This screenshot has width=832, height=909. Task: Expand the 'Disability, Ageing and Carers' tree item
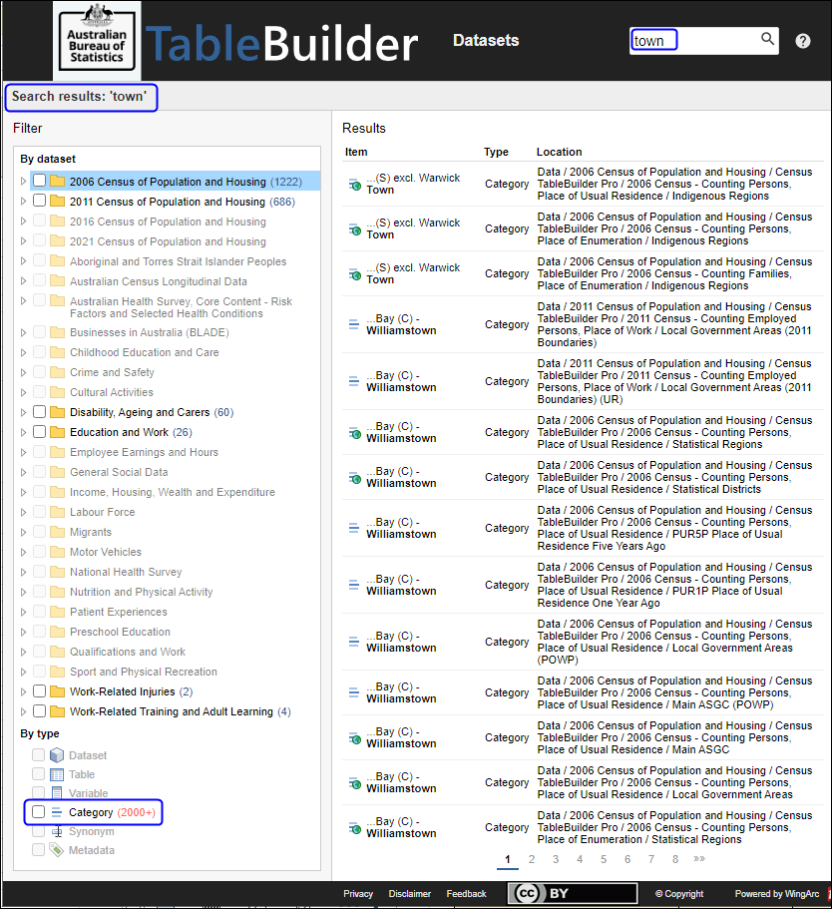22,411
